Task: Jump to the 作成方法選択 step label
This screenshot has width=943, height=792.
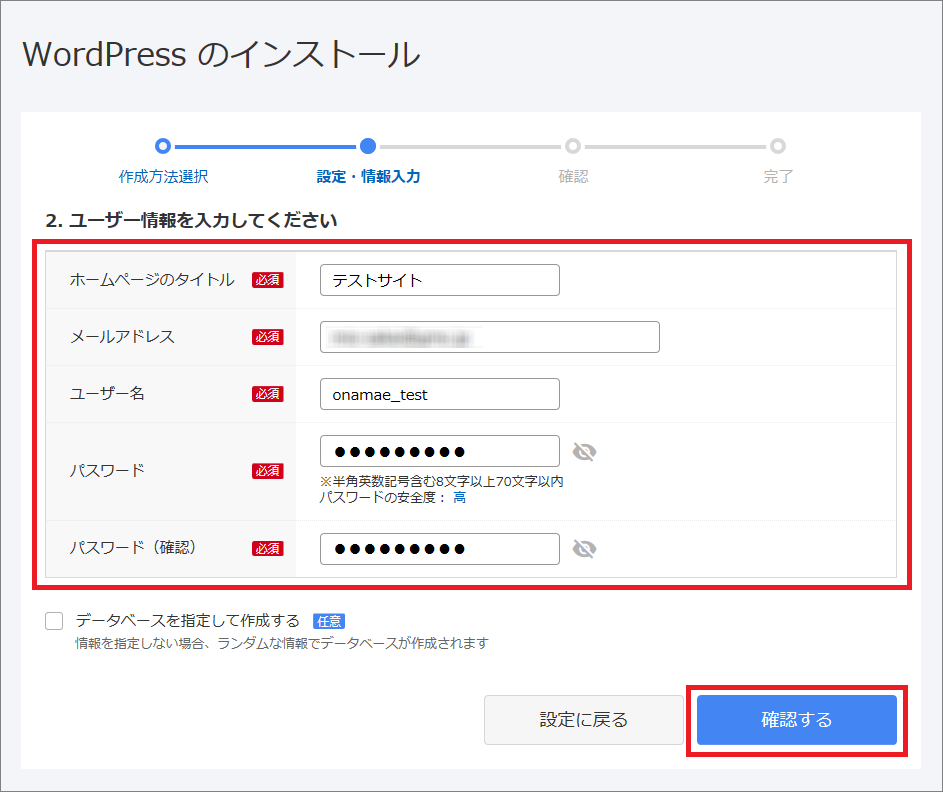Action: click(164, 176)
